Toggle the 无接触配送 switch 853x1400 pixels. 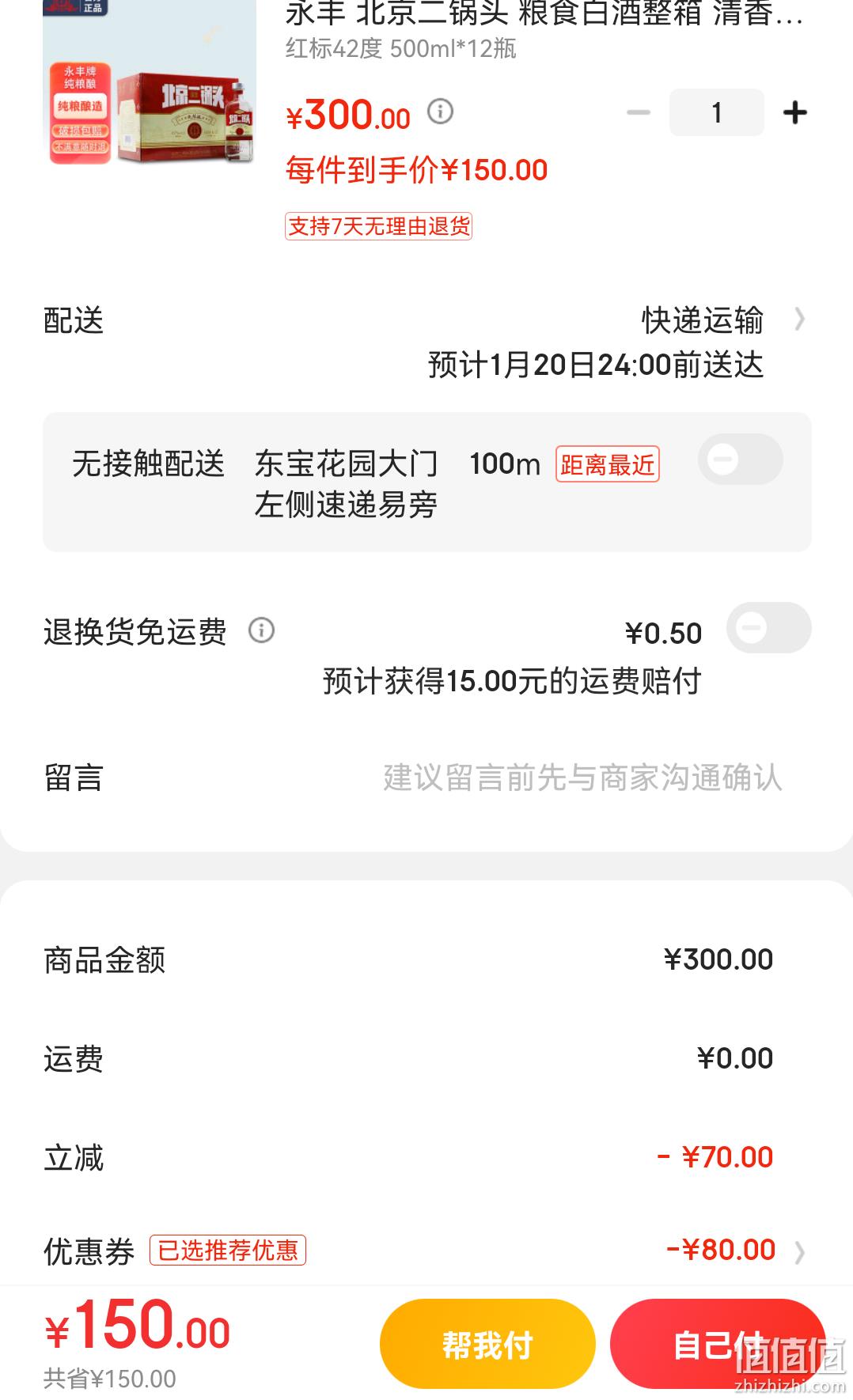click(x=740, y=460)
